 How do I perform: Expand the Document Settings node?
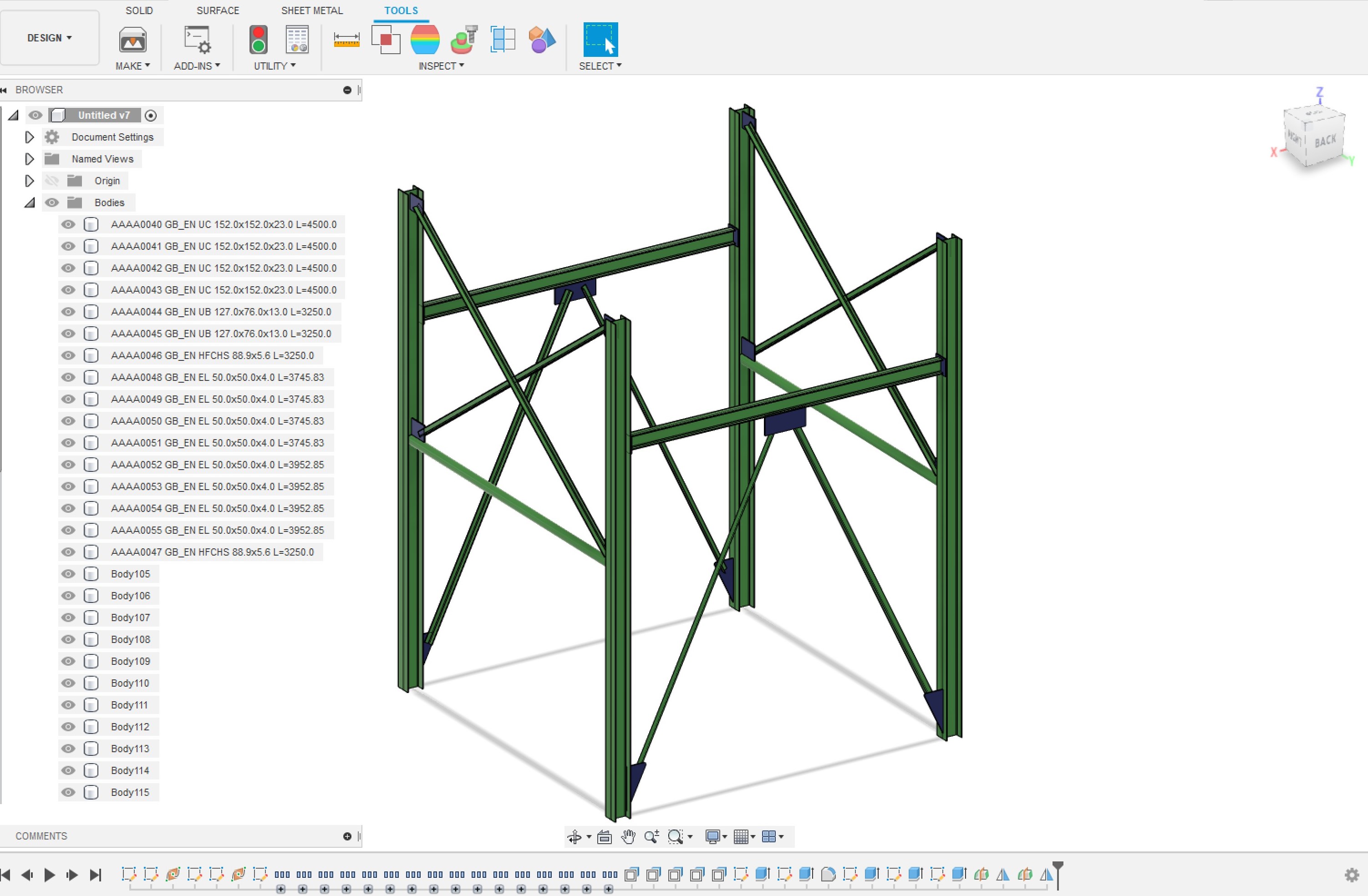click(x=29, y=137)
